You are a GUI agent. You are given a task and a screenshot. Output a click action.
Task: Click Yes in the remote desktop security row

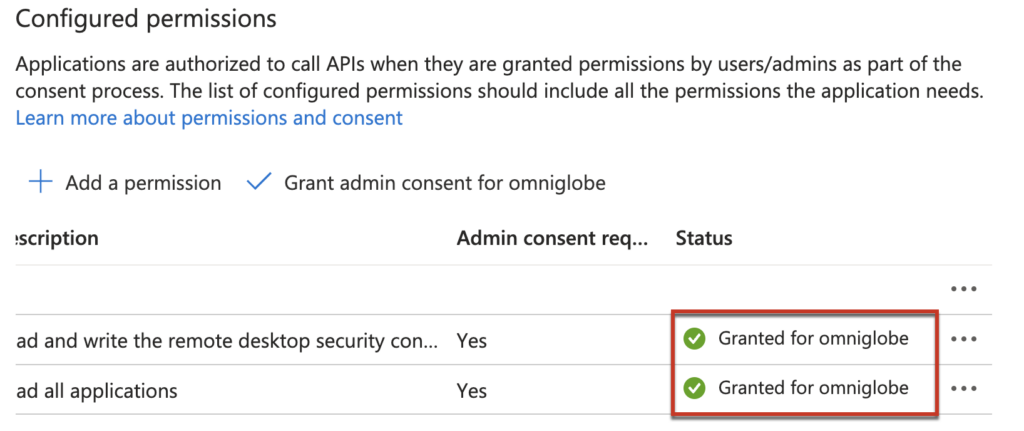[471, 341]
